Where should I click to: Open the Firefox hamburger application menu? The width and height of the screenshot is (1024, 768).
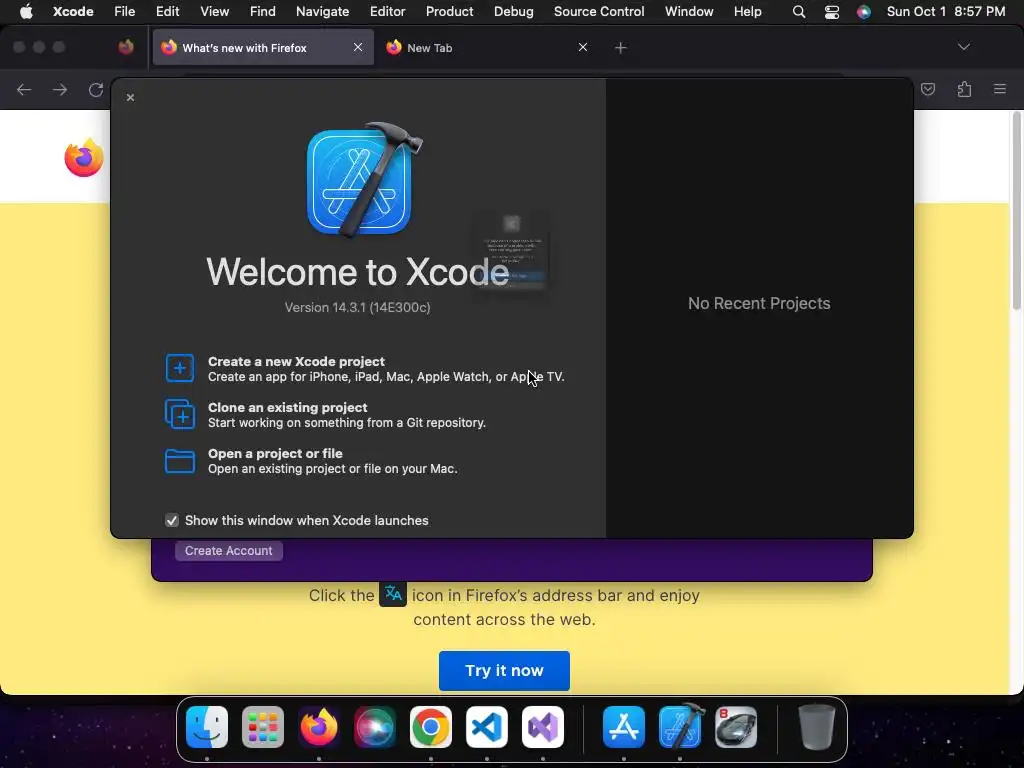click(x=1000, y=89)
